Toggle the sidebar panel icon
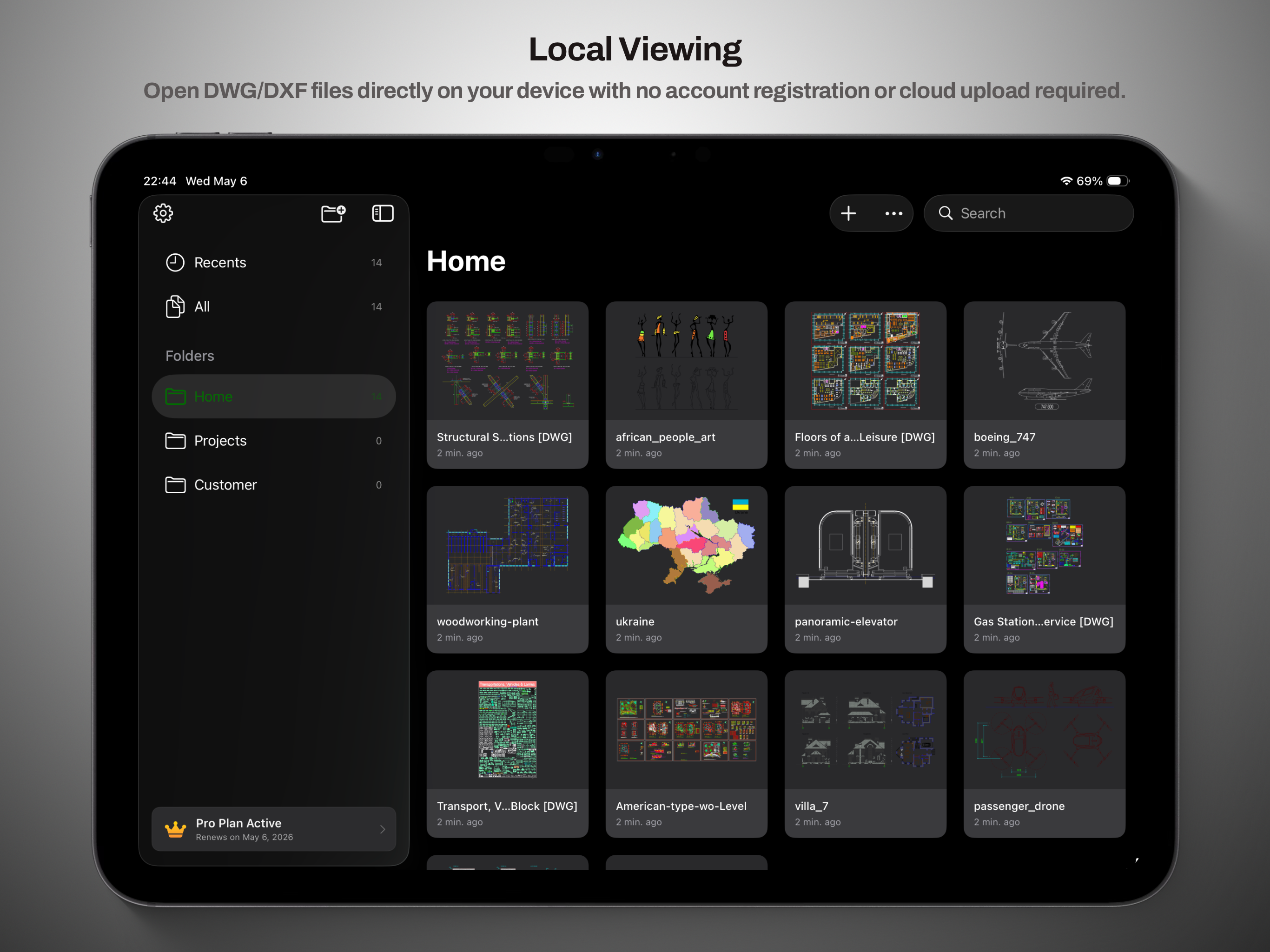The height and width of the screenshot is (952, 1270). click(x=383, y=213)
